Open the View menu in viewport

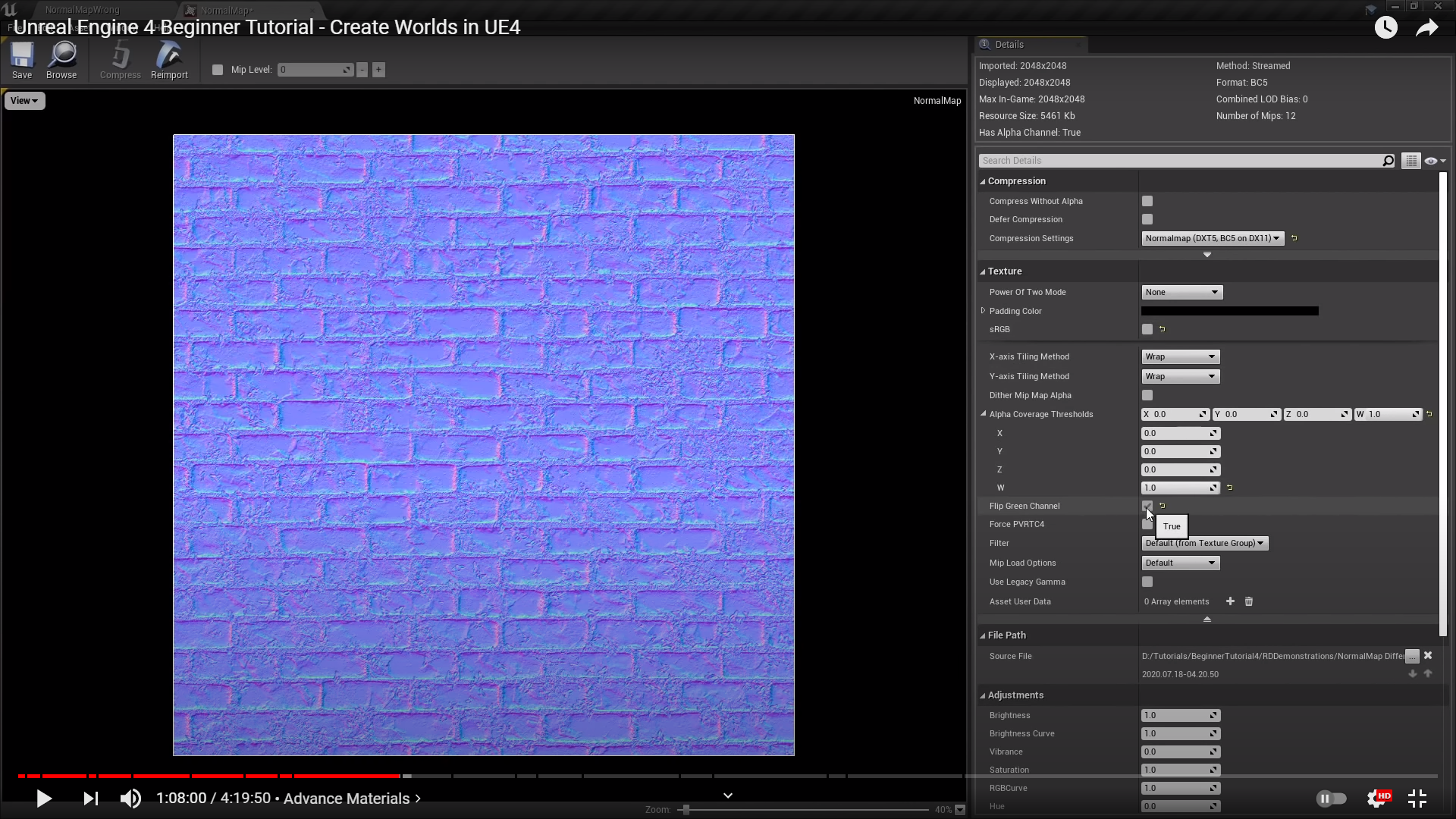pyautogui.click(x=24, y=101)
